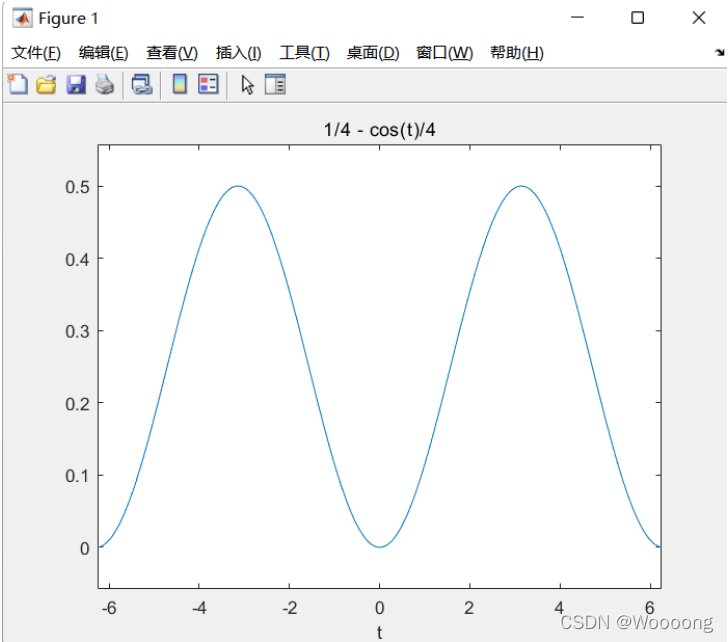Expand the 工具(T) menu
728x642 pixels.
click(x=304, y=53)
